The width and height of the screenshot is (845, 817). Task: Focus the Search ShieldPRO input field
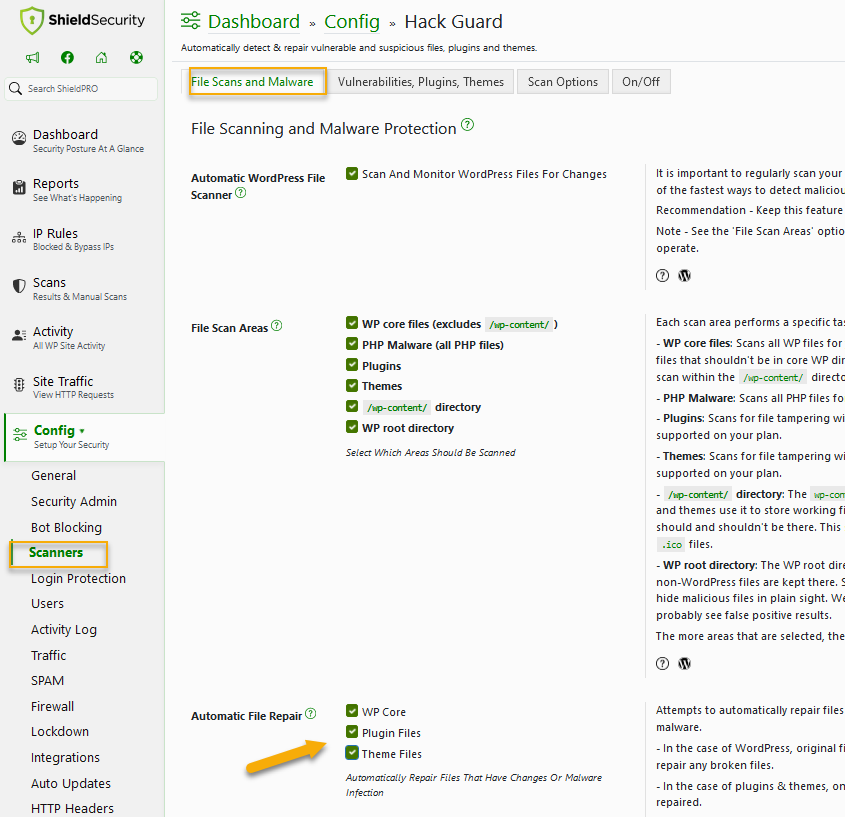(81, 88)
